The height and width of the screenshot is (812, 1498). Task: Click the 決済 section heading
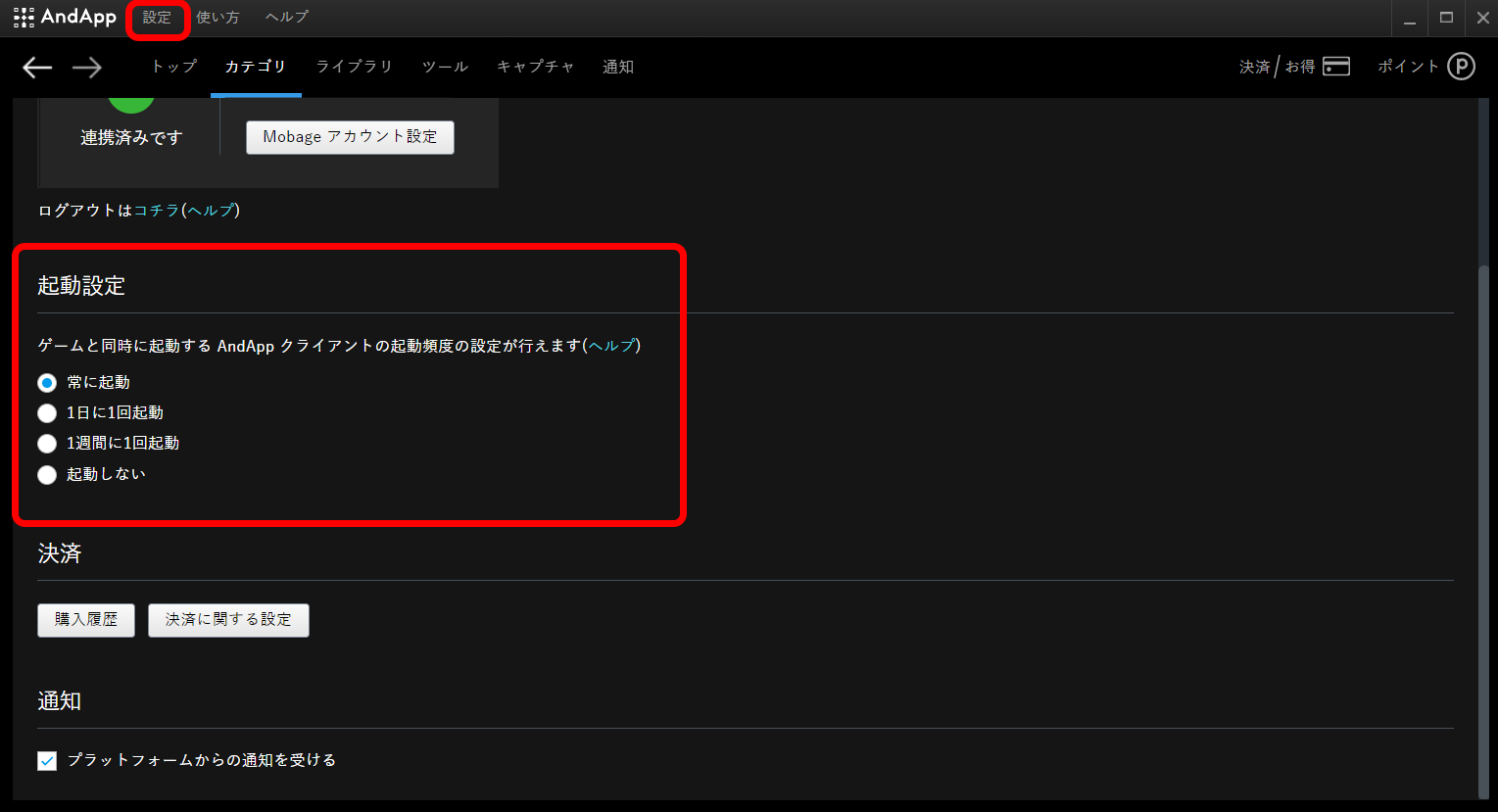(60, 553)
